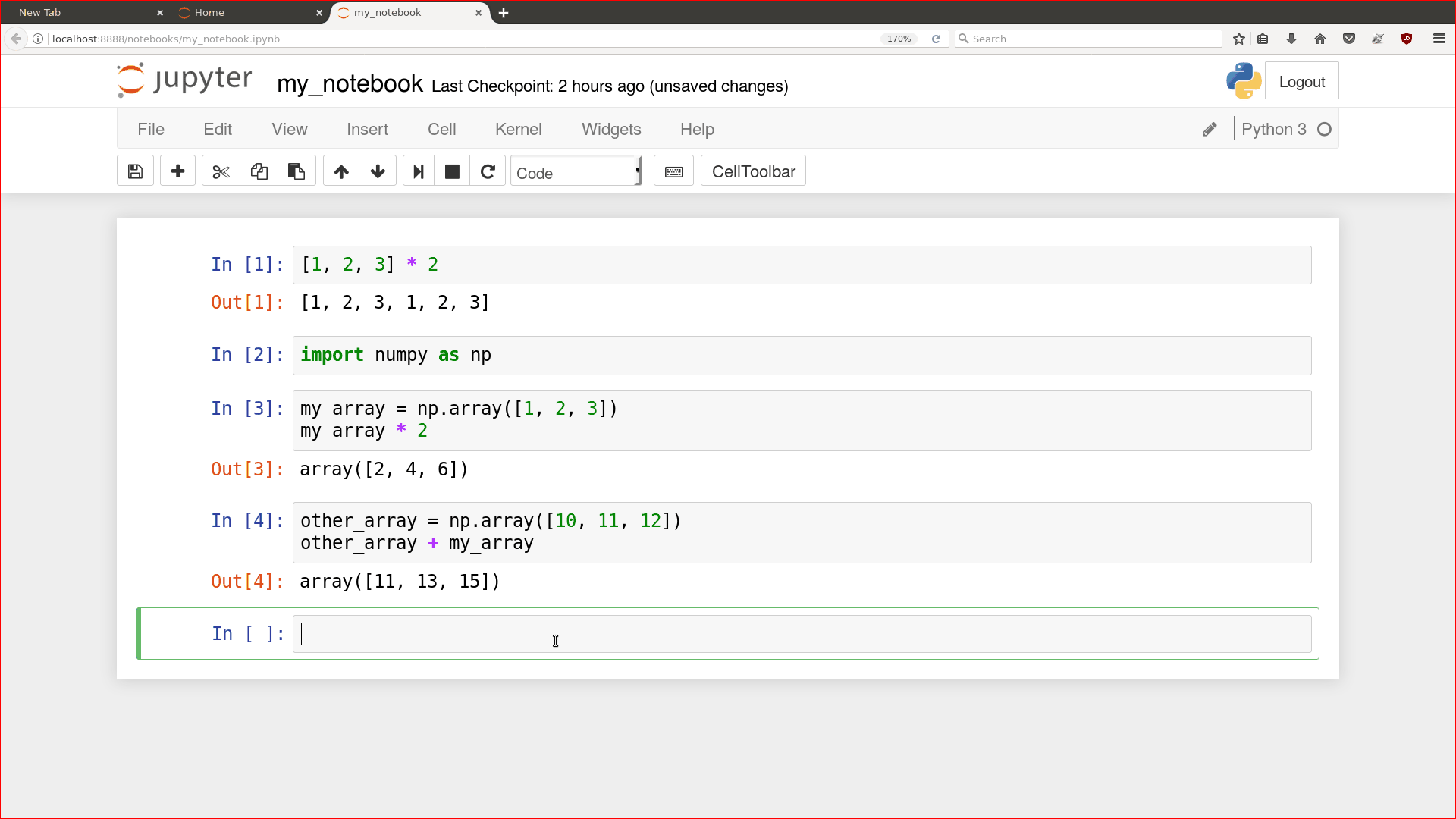The height and width of the screenshot is (819, 1456).
Task: Open the Cell menu
Action: (x=441, y=130)
